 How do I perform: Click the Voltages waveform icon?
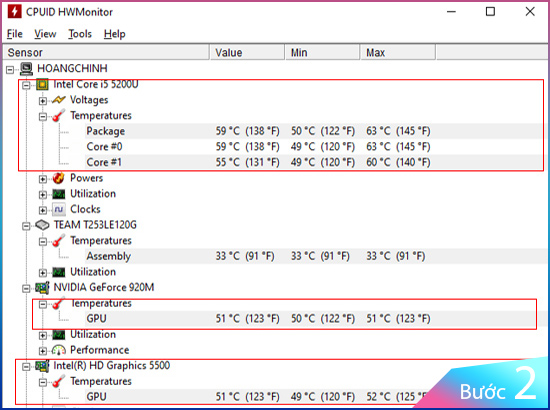point(59,100)
